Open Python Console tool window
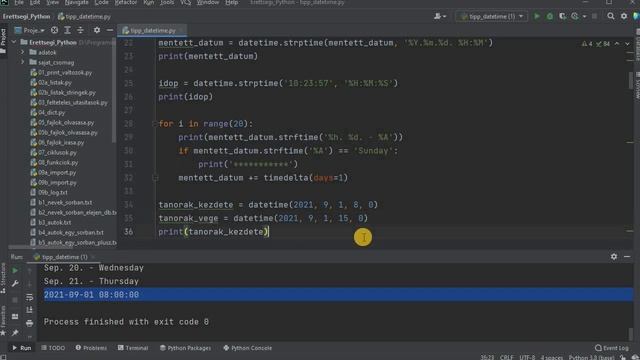Image resolution: width=640 pixels, height=360 pixels. 248,348
